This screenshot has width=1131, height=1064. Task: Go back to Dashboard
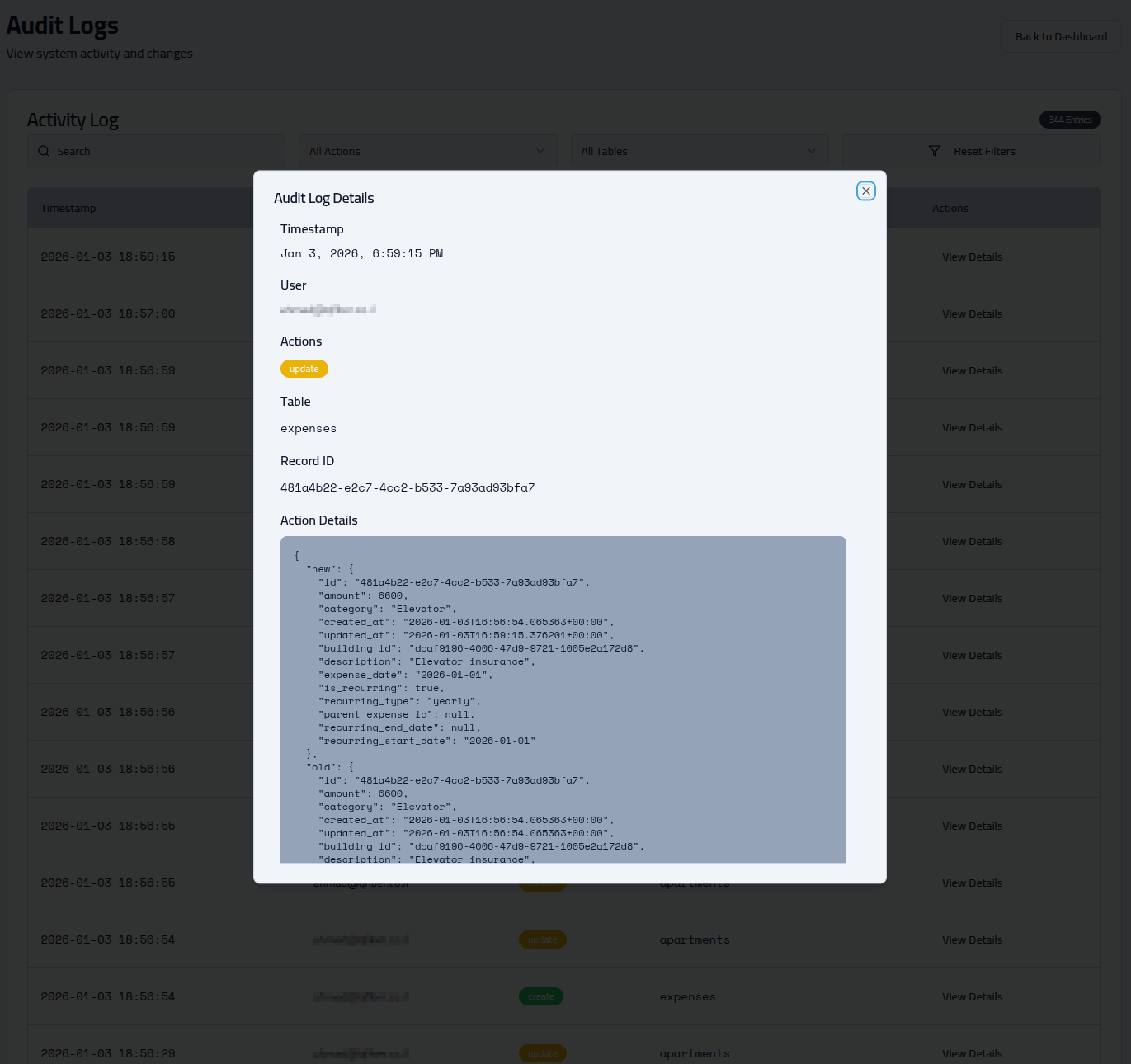(1061, 37)
